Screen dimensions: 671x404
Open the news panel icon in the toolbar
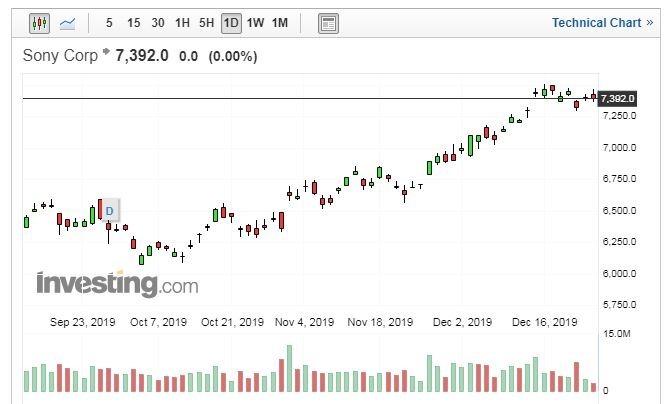[x=329, y=24]
